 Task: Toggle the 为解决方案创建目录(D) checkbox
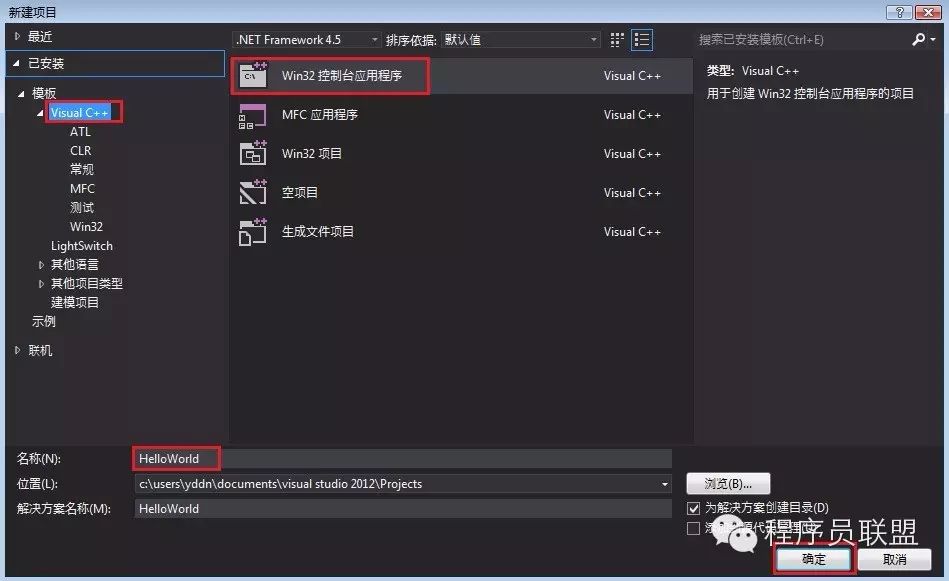click(x=694, y=508)
